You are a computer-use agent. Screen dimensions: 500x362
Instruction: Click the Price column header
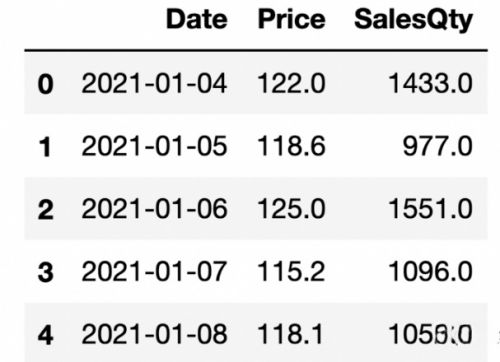(x=291, y=19)
